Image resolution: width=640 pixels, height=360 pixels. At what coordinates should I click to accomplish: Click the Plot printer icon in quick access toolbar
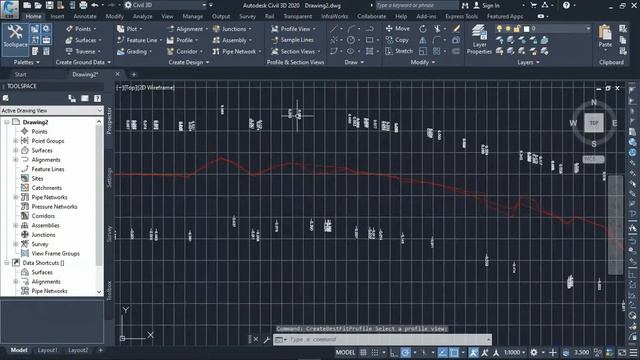83,5
